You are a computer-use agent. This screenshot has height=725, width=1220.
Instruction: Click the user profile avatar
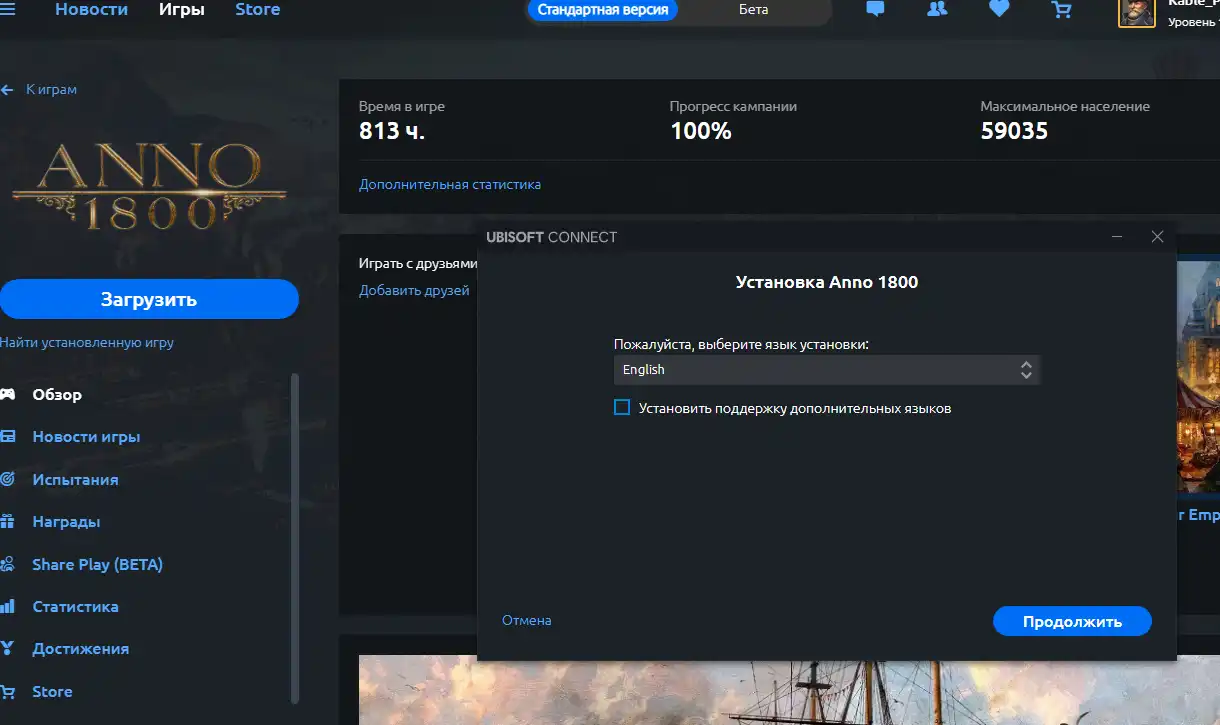pos(1136,11)
